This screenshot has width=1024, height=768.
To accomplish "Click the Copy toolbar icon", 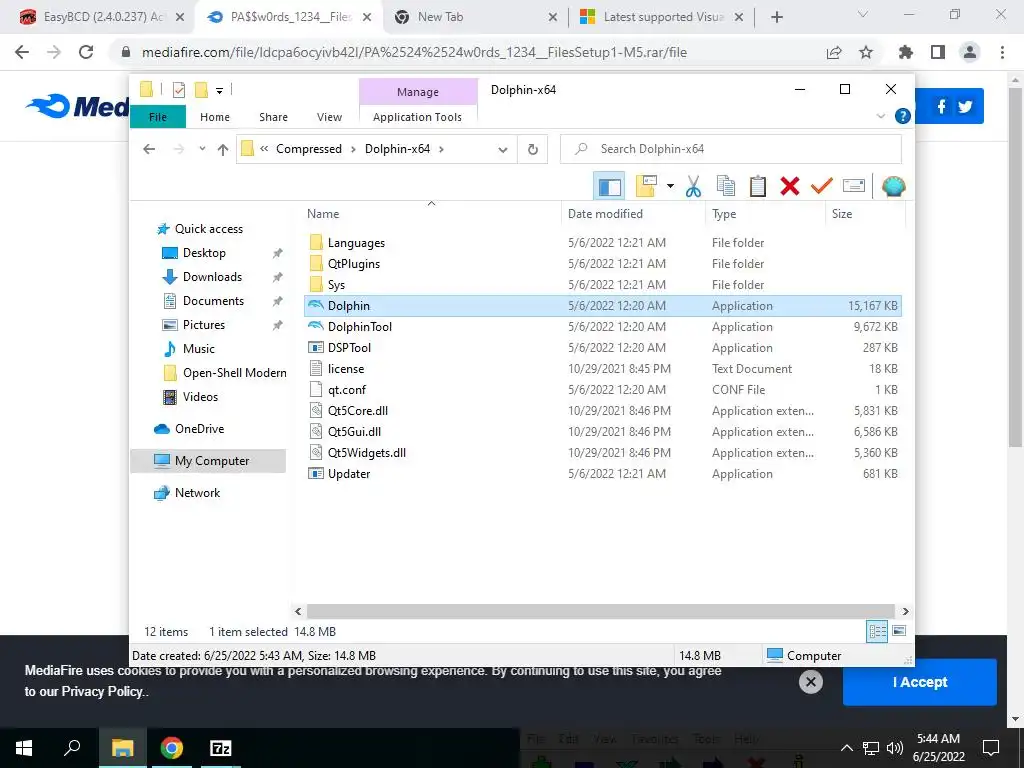I will [x=726, y=187].
